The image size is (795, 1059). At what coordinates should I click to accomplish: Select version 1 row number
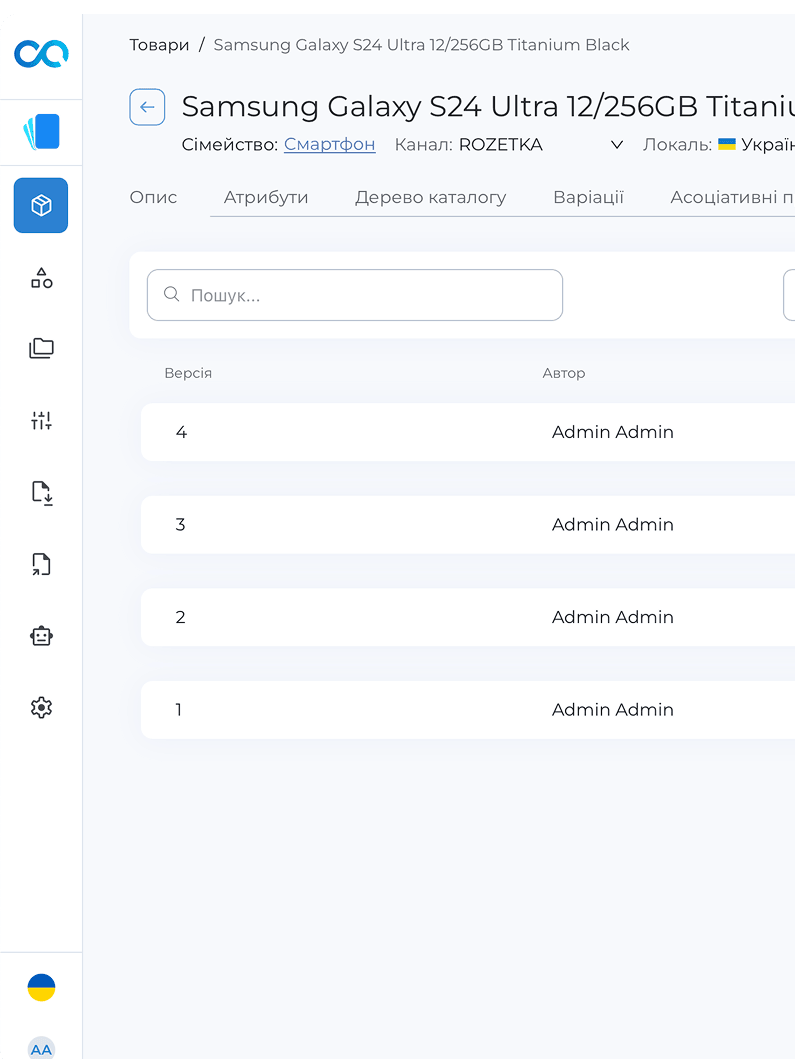click(178, 710)
